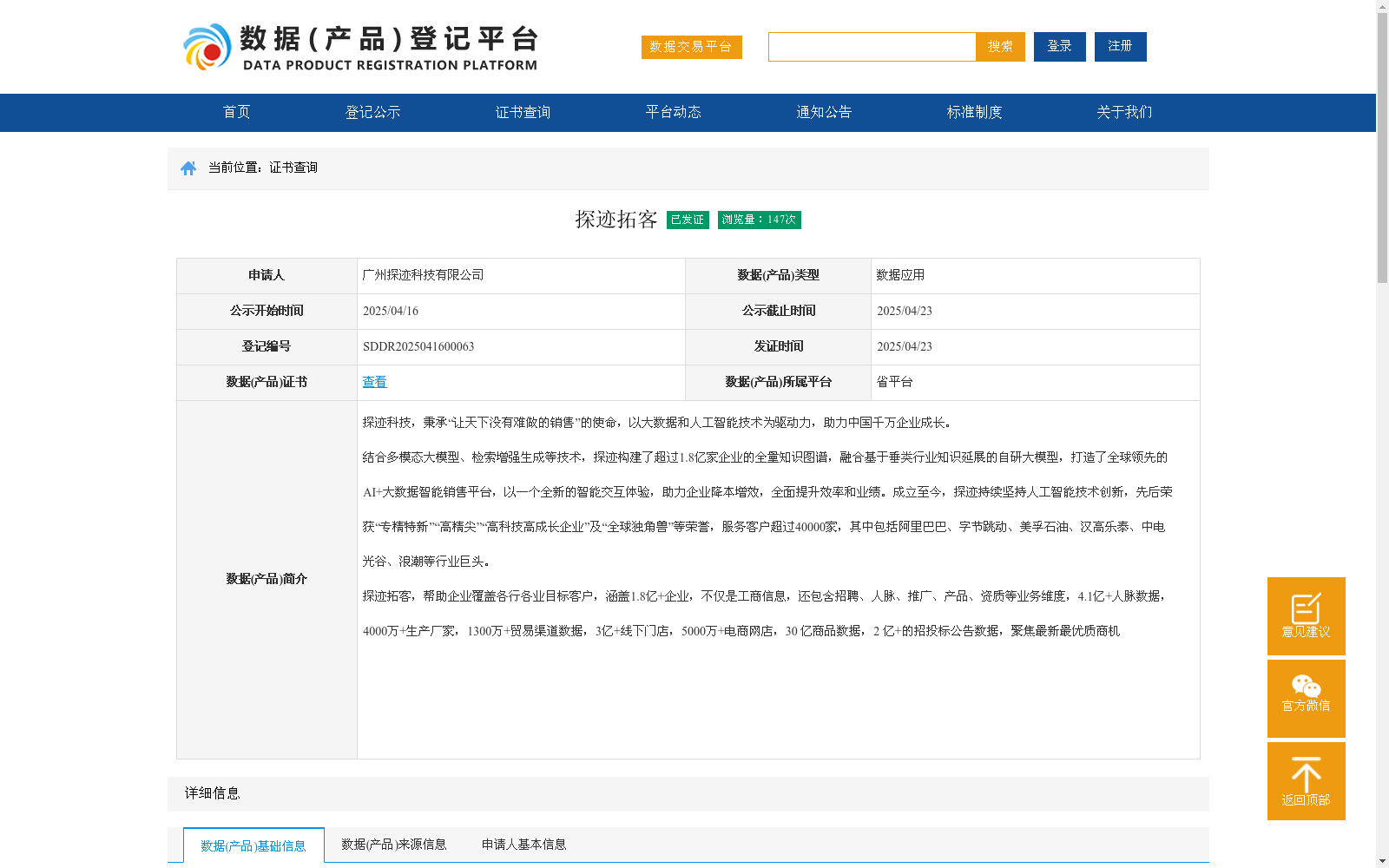Click the 搜索 search button
This screenshot has width=1389, height=868.
tap(1000, 47)
